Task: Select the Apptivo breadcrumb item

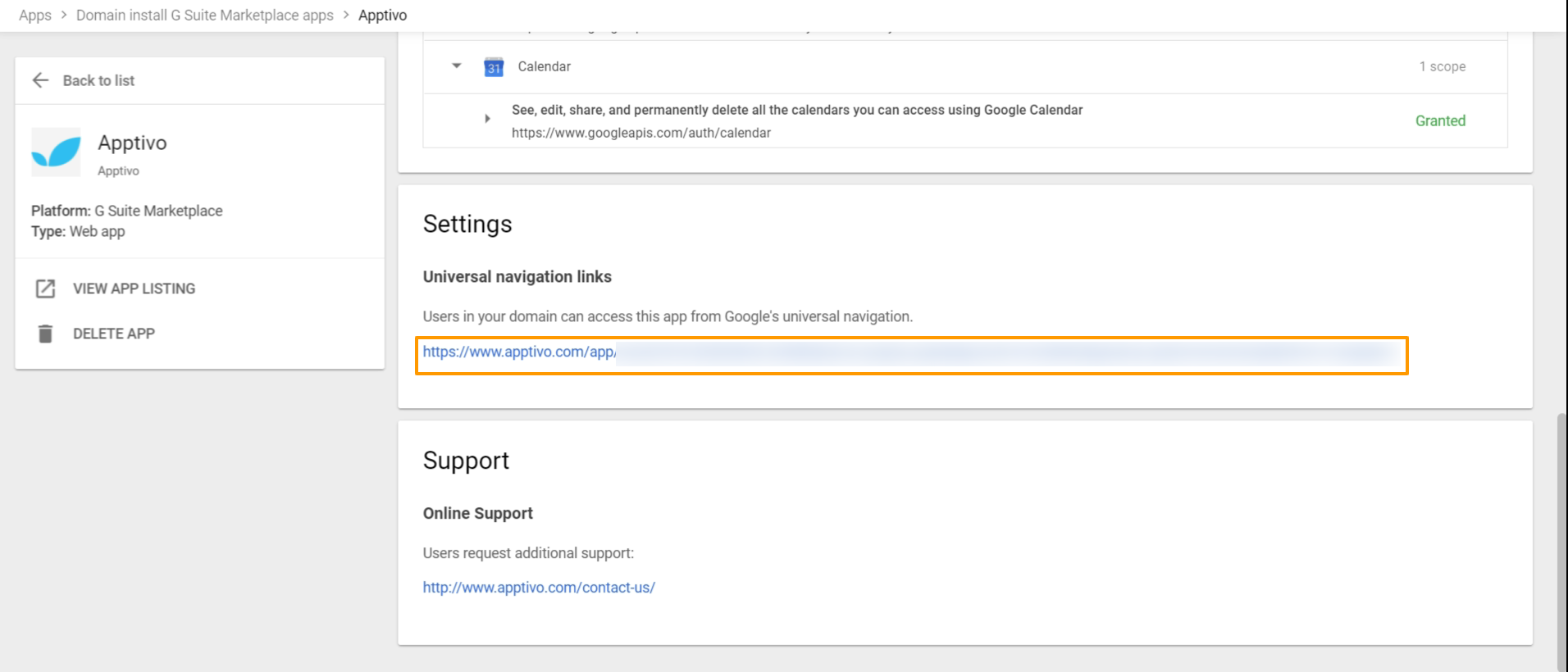Action: coord(382,16)
